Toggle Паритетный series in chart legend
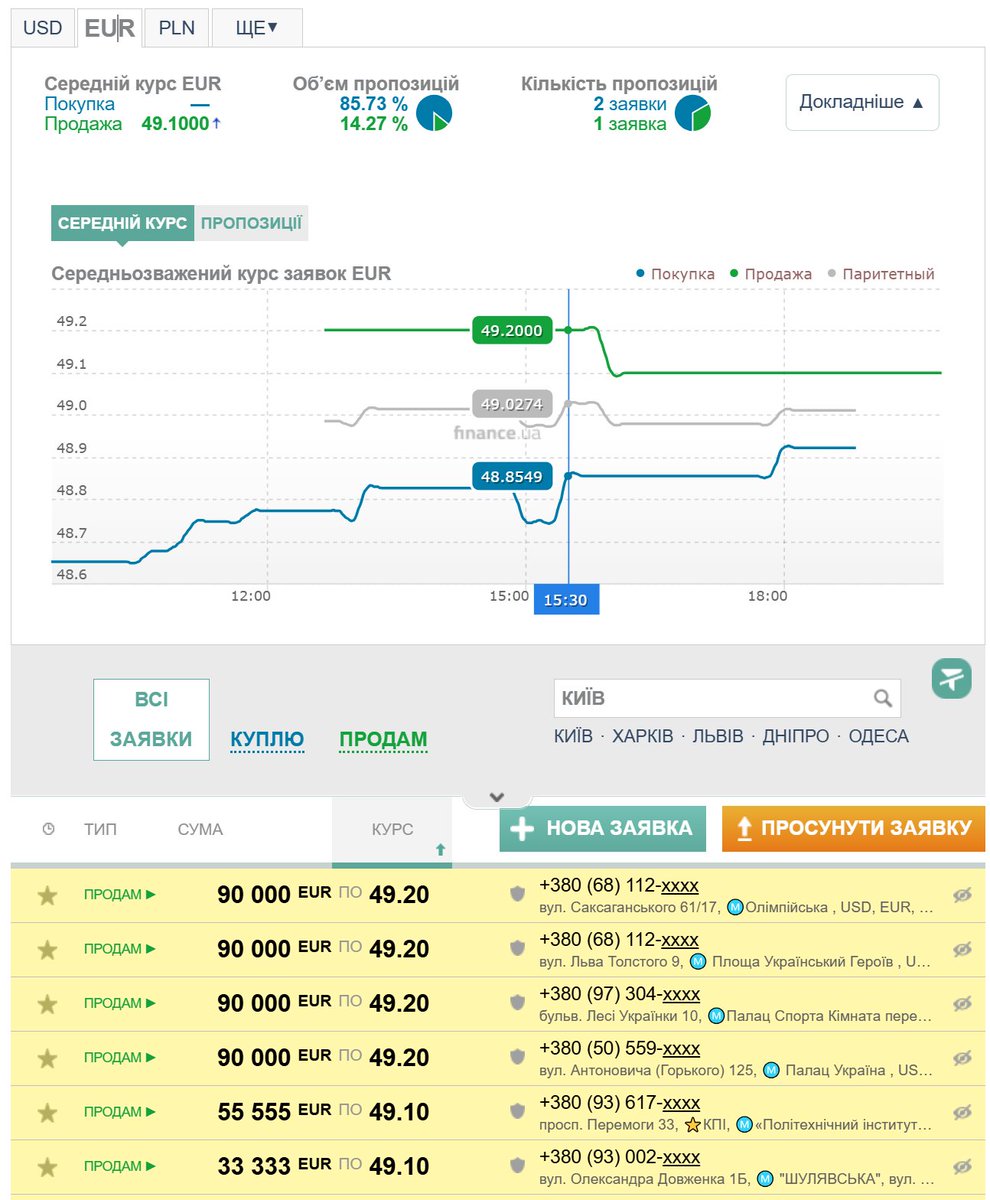 pos(881,274)
